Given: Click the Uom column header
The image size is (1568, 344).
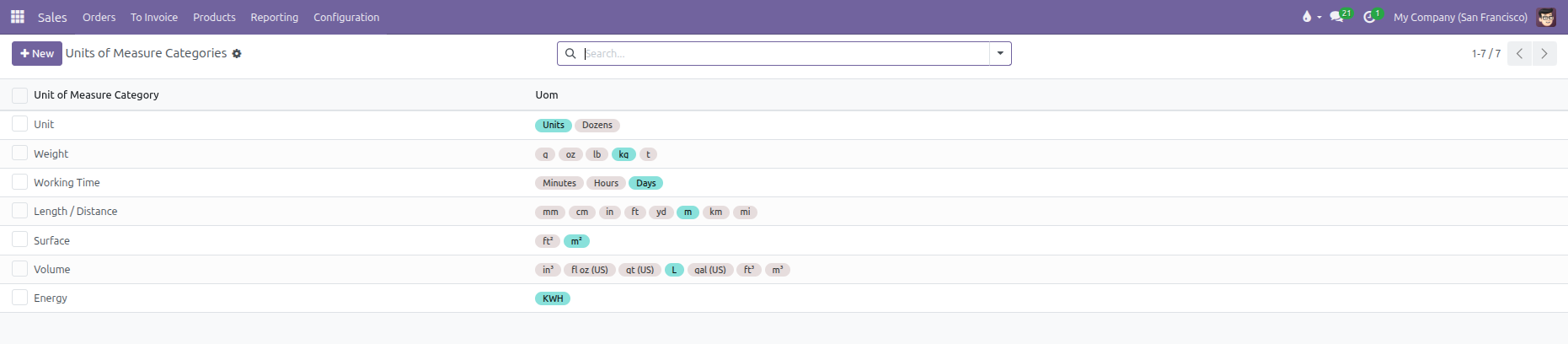Looking at the screenshot, I should tap(547, 95).
